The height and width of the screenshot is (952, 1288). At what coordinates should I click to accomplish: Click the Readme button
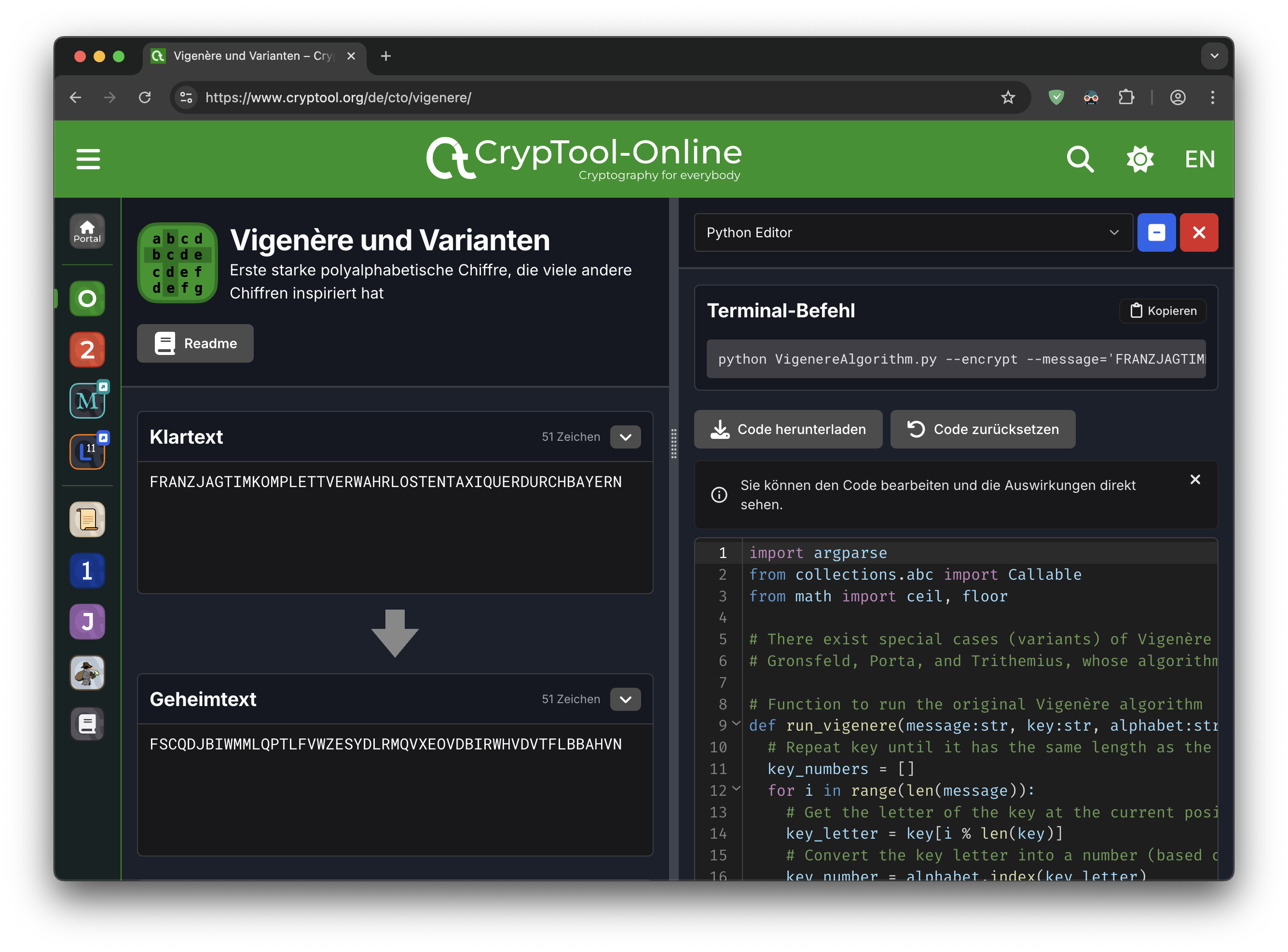(195, 343)
